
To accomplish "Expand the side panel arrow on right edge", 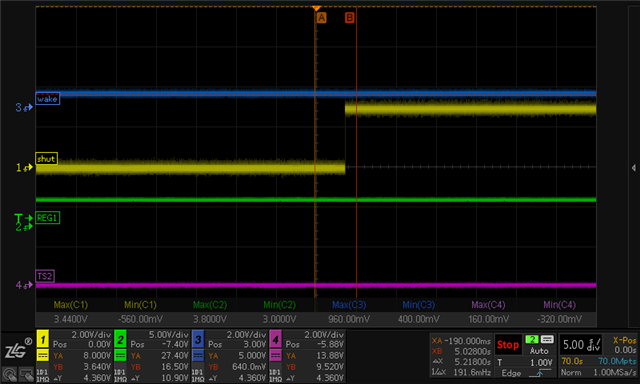I will [633, 168].
